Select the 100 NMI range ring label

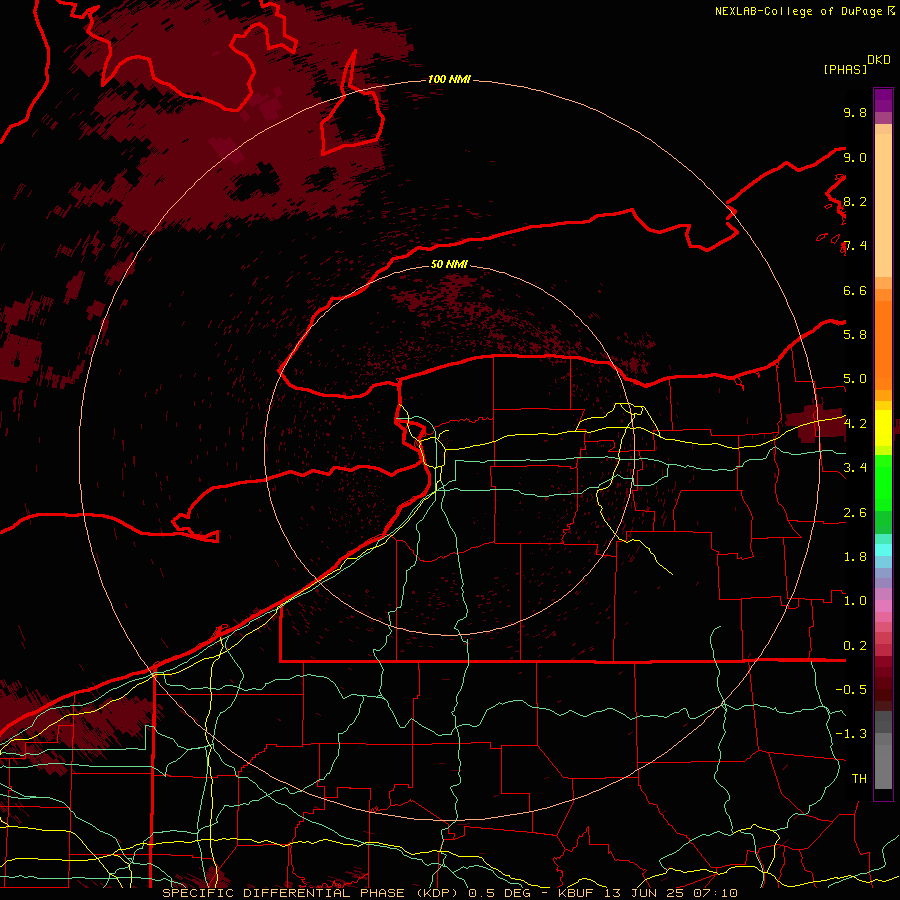(x=449, y=79)
